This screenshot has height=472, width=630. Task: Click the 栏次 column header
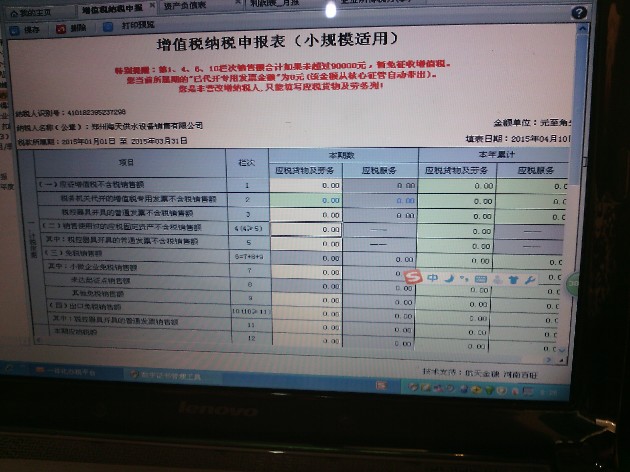[247, 163]
